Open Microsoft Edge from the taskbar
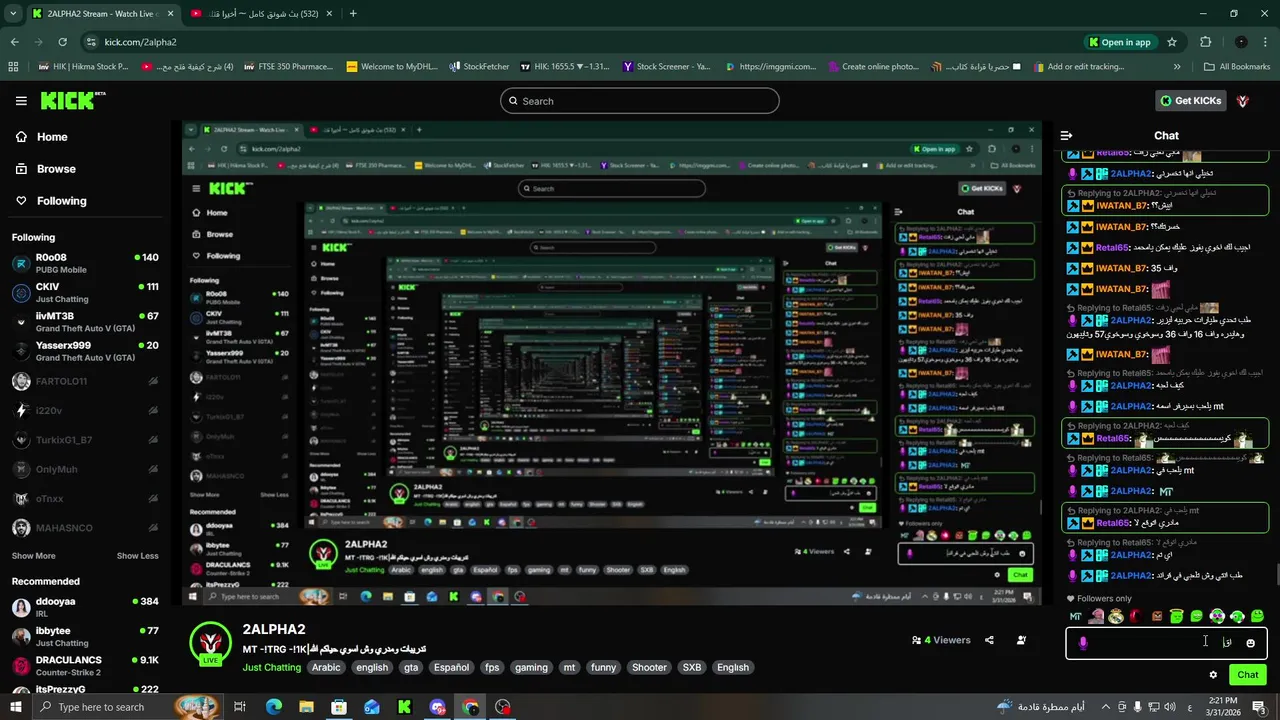 point(273,707)
